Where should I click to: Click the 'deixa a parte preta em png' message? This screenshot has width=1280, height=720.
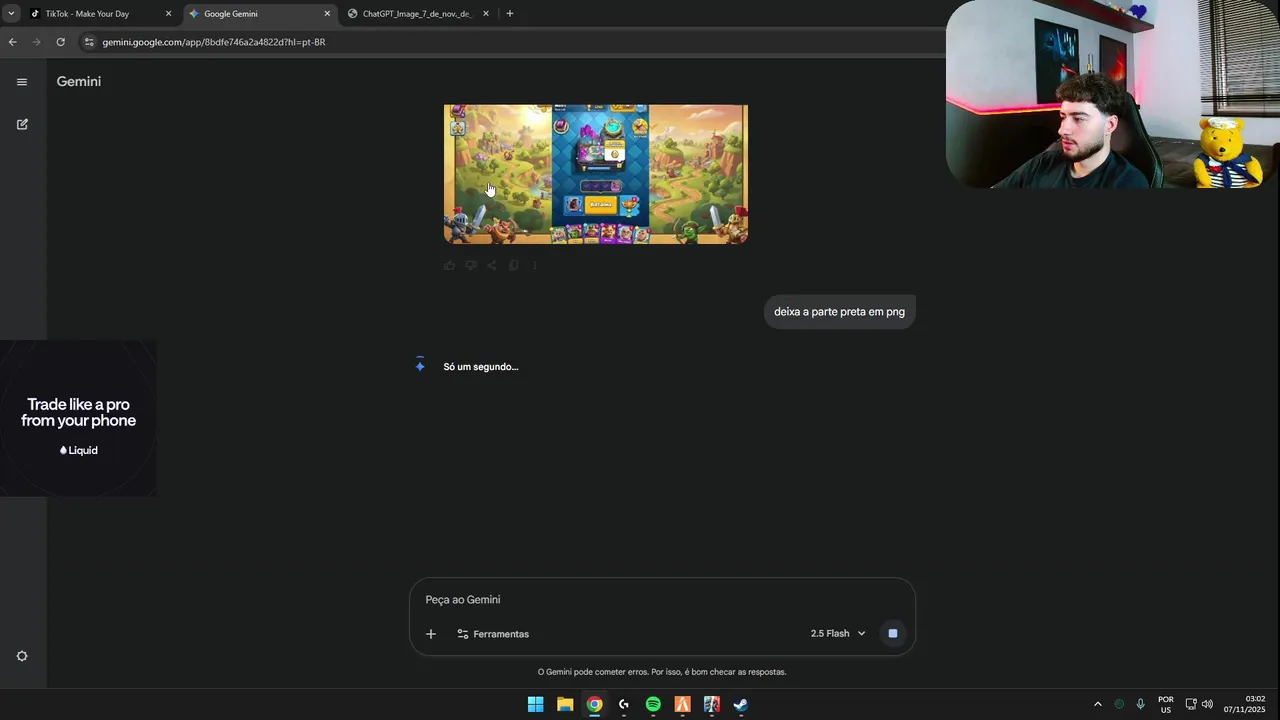click(x=839, y=312)
